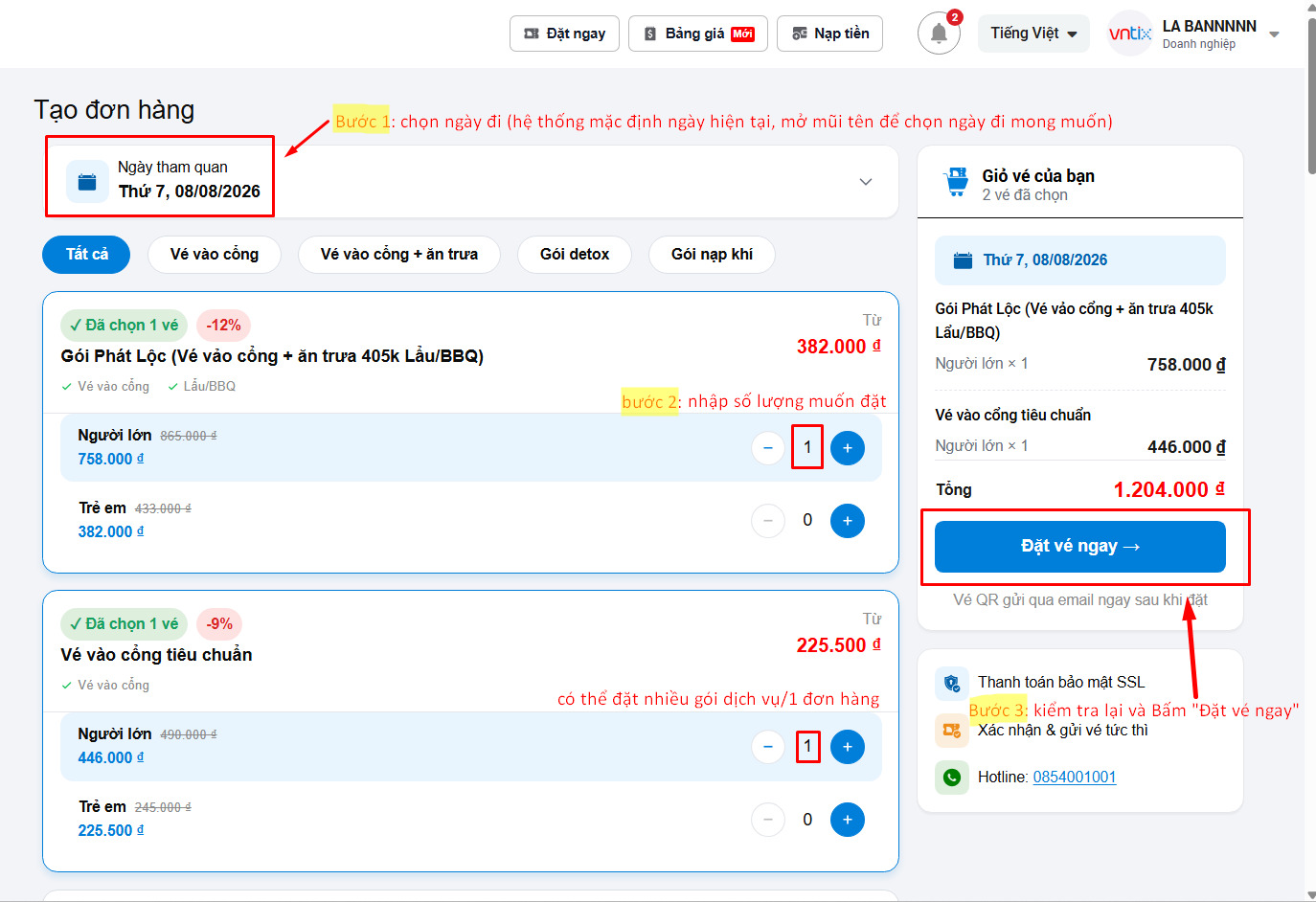Screen dimensions: 1316x902
Task: Click the -9% discount badge
Action: 219,624
